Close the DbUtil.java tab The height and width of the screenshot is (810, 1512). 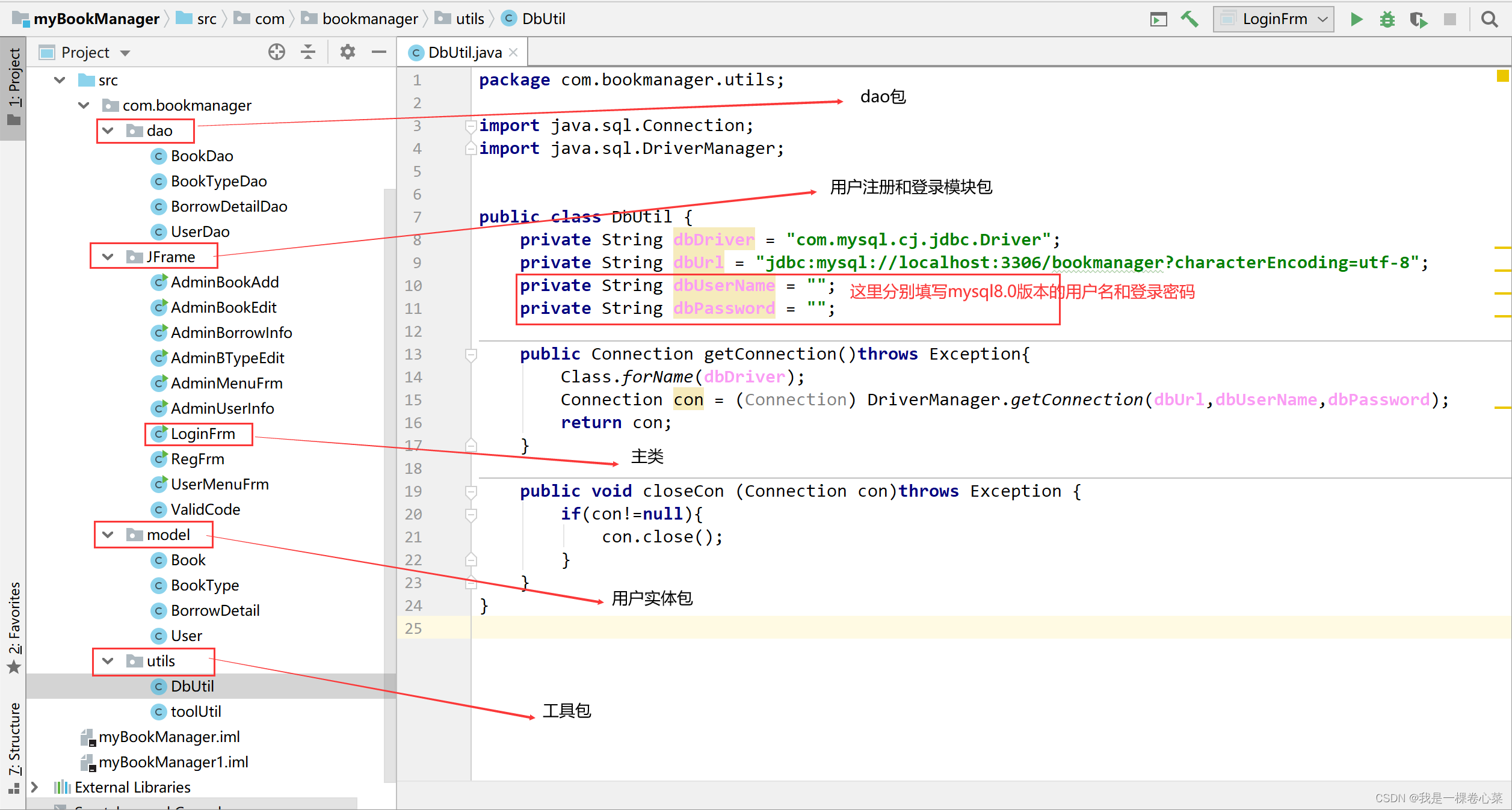[513, 52]
